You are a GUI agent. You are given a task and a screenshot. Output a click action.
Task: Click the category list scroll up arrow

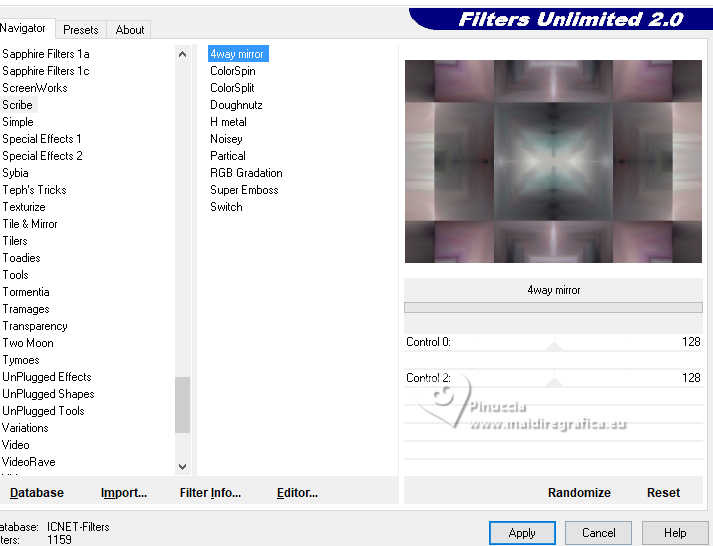(x=182, y=55)
